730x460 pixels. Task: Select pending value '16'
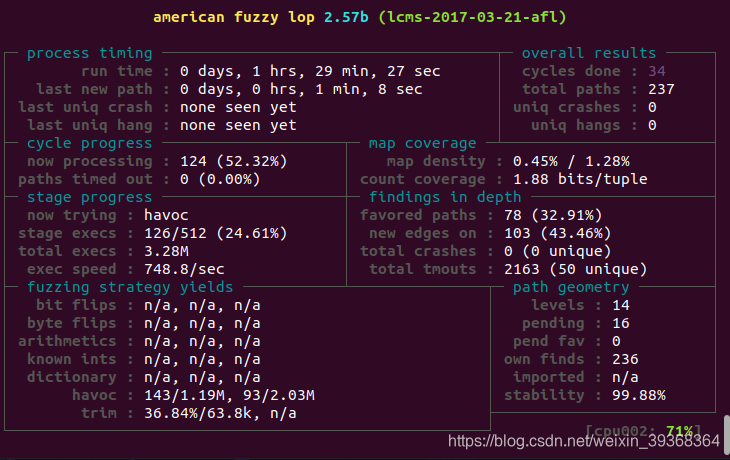coord(621,323)
